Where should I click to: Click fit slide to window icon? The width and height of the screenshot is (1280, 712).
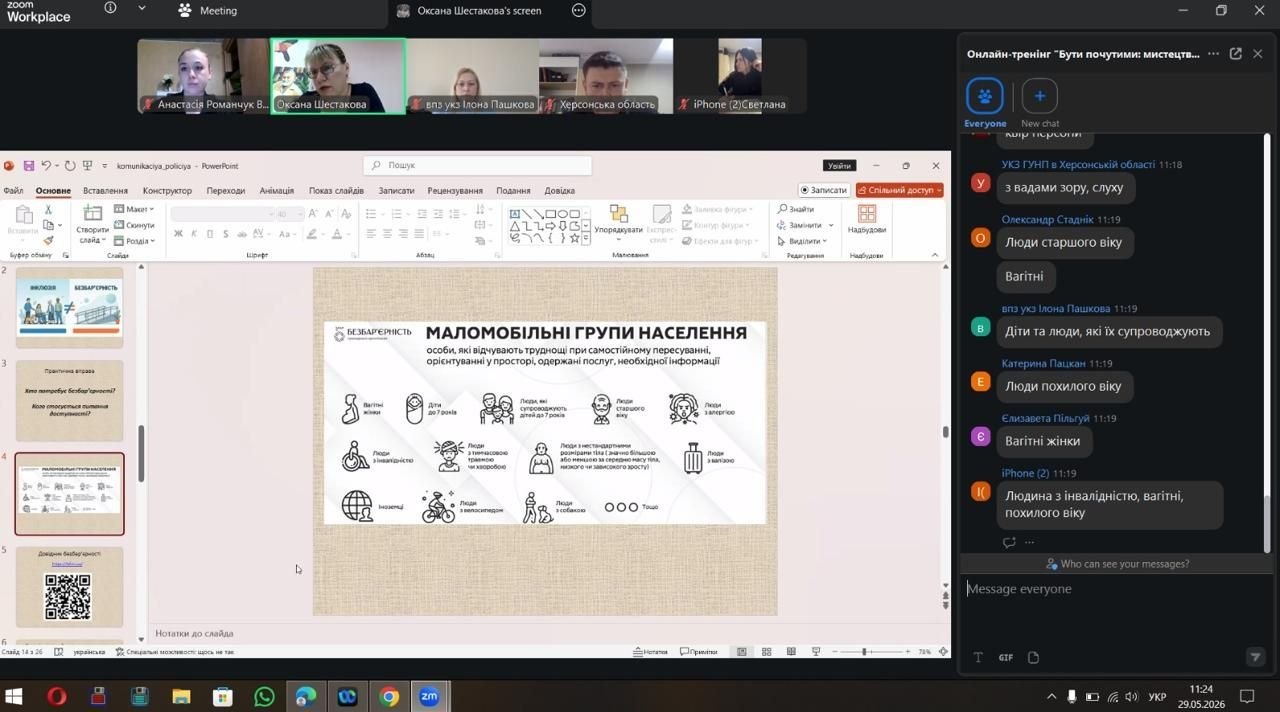click(x=943, y=652)
